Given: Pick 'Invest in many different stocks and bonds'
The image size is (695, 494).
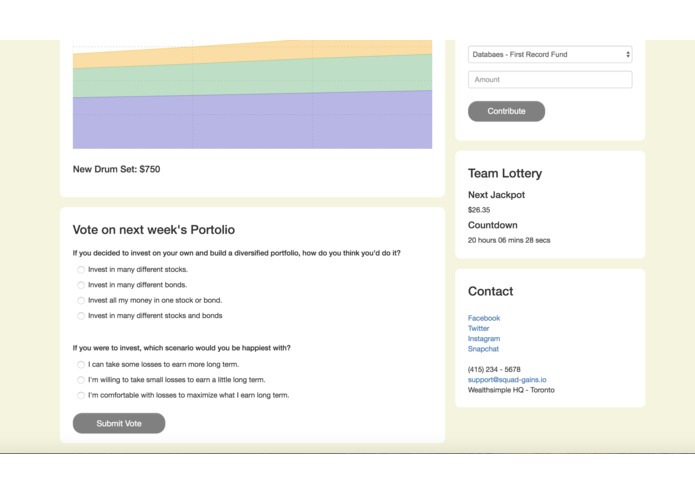Looking at the screenshot, I should [81, 316].
